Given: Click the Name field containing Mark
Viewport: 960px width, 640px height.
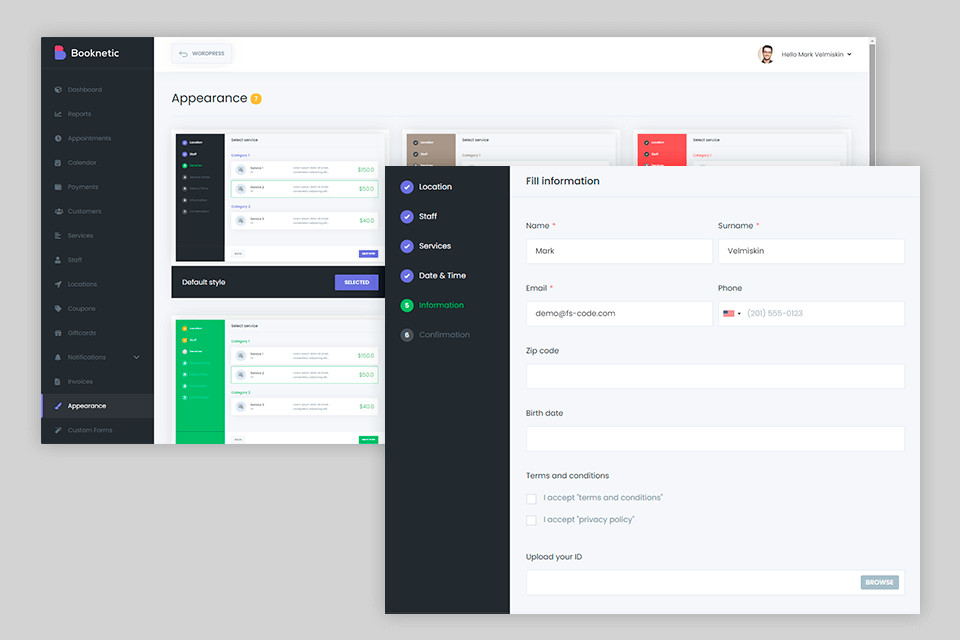Looking at the screenshot, I should pyautogui.click(x=619, y=251).
